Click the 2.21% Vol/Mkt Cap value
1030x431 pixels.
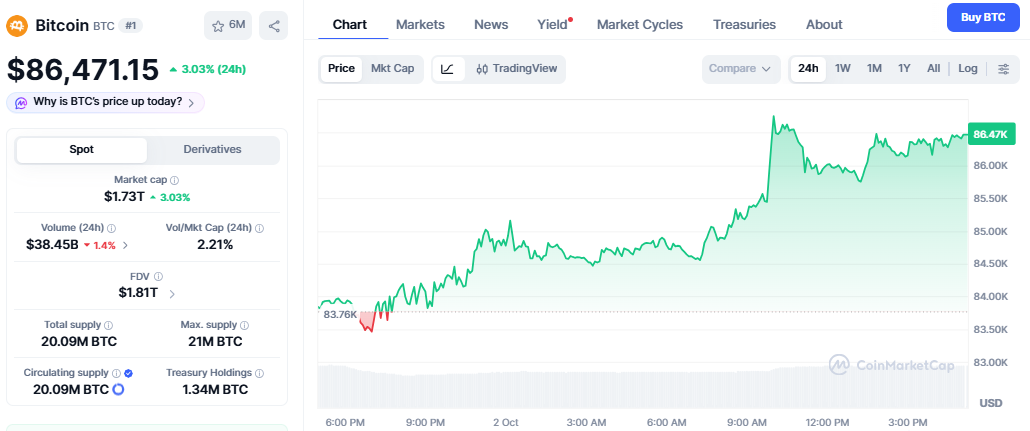pyautogui.click(x=215, y=245)
